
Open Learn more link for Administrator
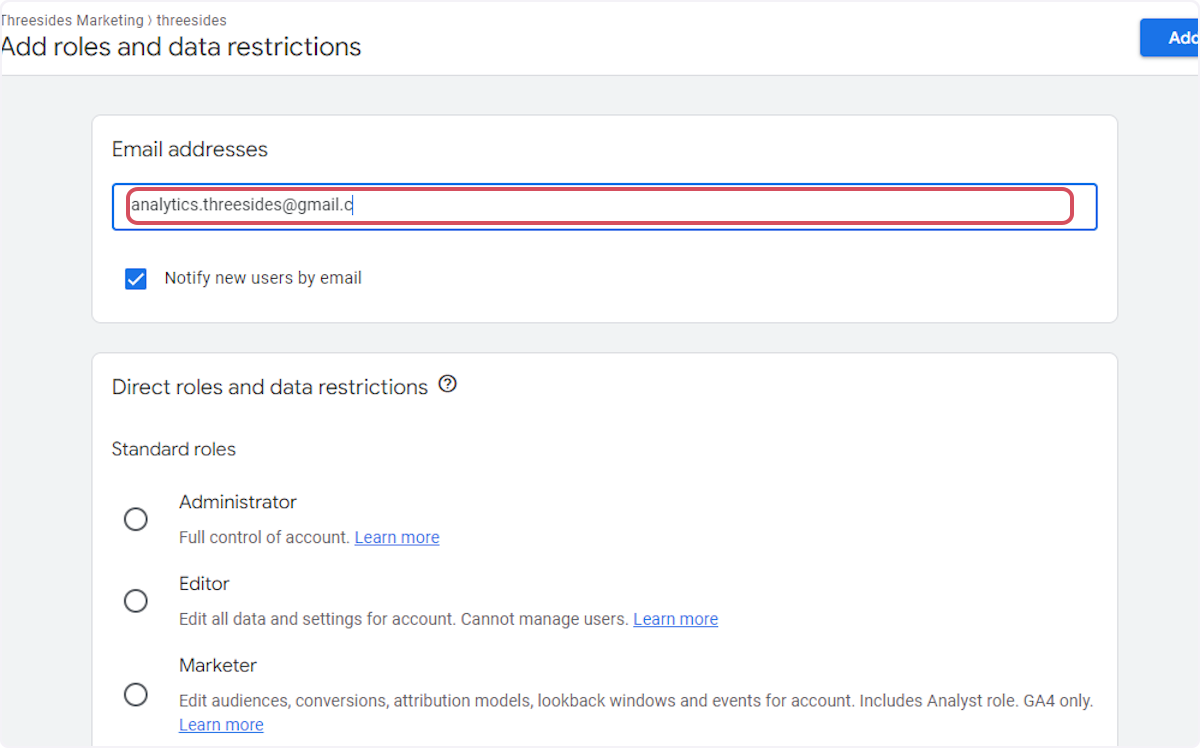pyautogui.click(x=397, y=537)
